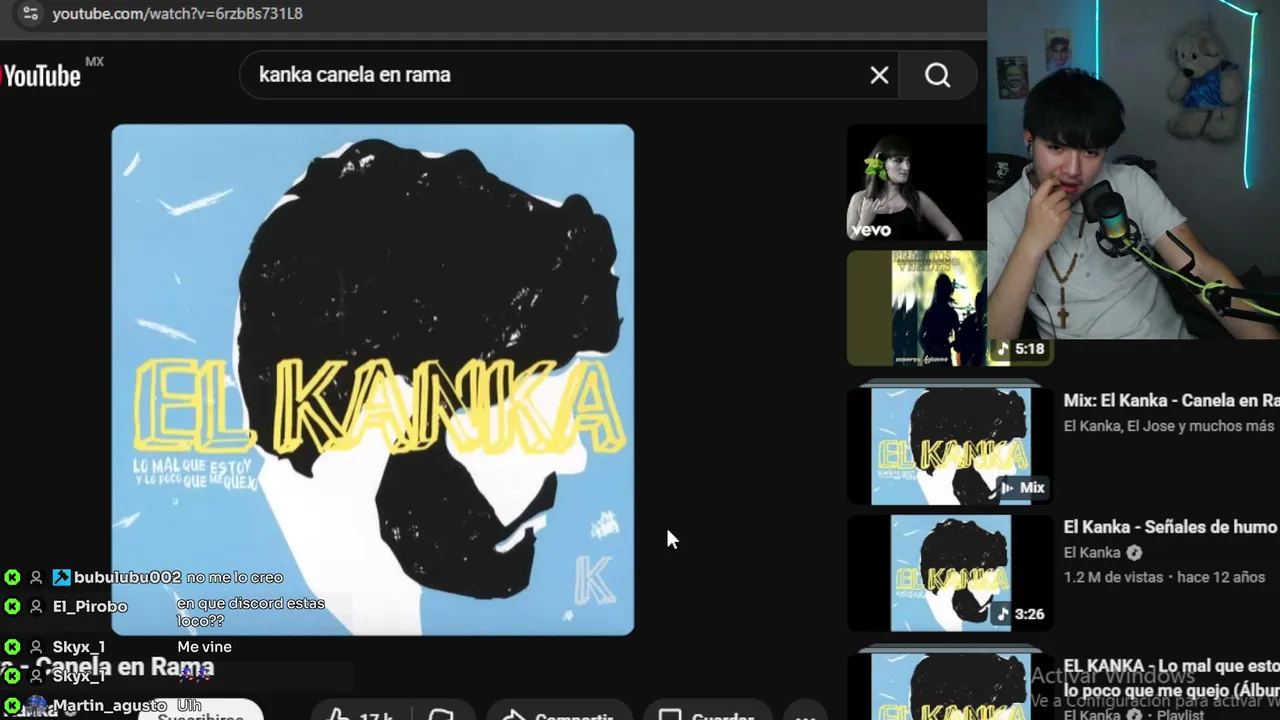Click the YouTube logo
The width and height of the screenshot is (1280, 720).
(41, 75)
